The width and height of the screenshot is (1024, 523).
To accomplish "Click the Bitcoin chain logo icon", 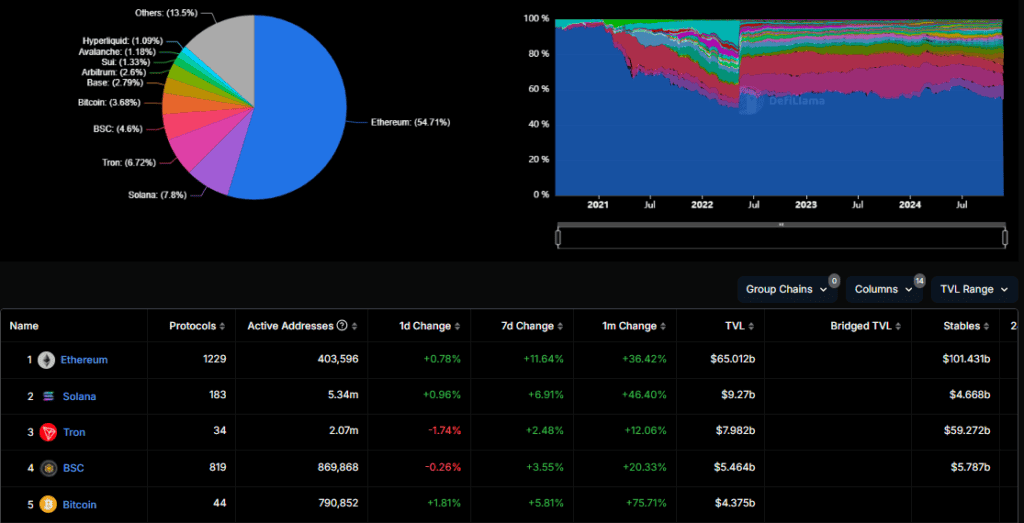I will [x=47, y=505].
